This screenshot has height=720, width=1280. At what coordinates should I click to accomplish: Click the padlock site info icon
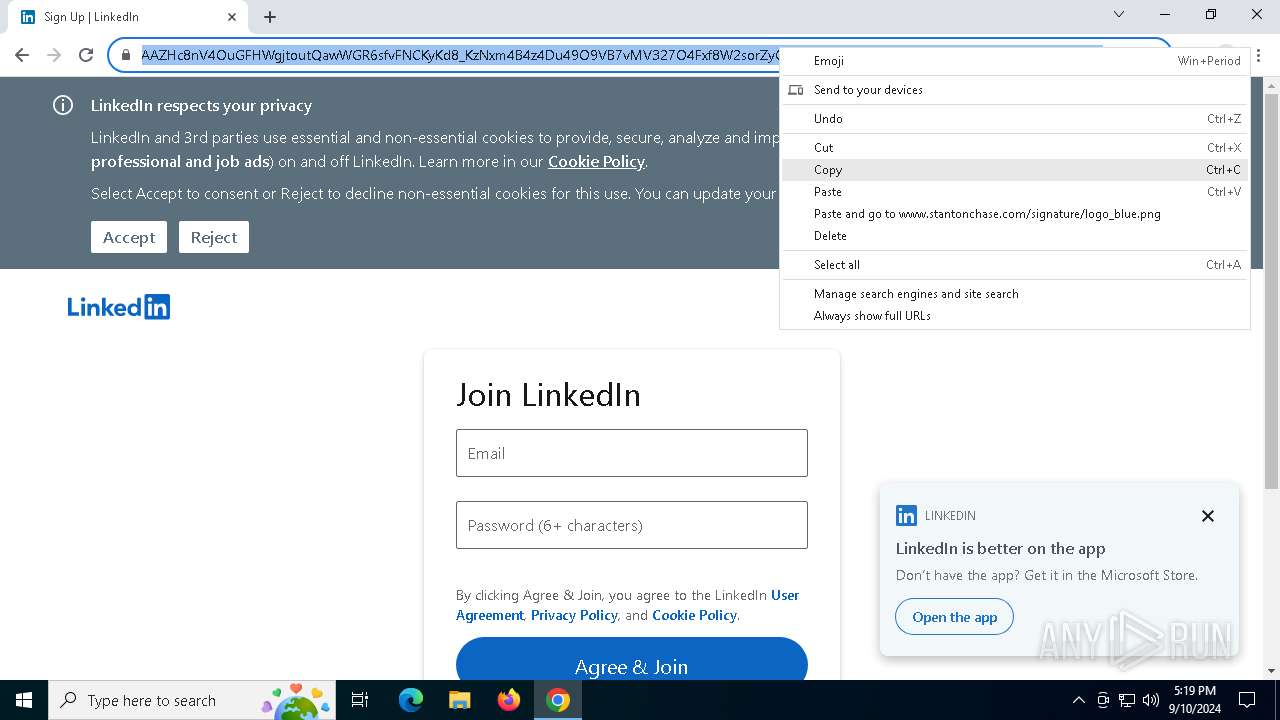tap(125, 55)
